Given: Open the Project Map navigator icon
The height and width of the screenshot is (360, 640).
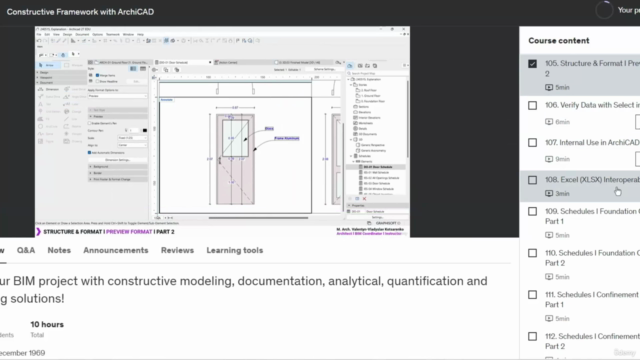Looking at the screenshot, I should point(350,66).
